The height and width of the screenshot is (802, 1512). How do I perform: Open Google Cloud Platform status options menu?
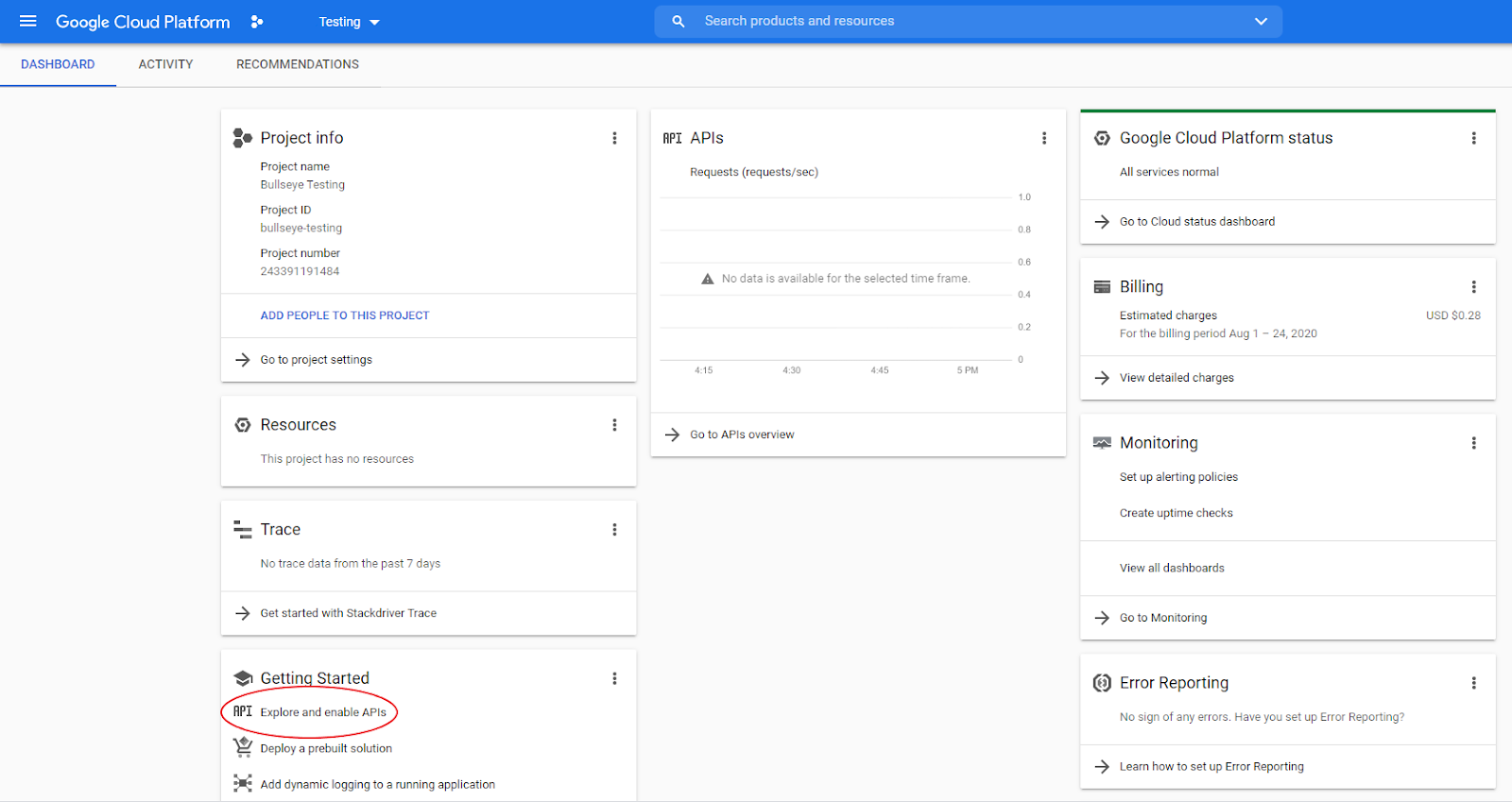1473,138
